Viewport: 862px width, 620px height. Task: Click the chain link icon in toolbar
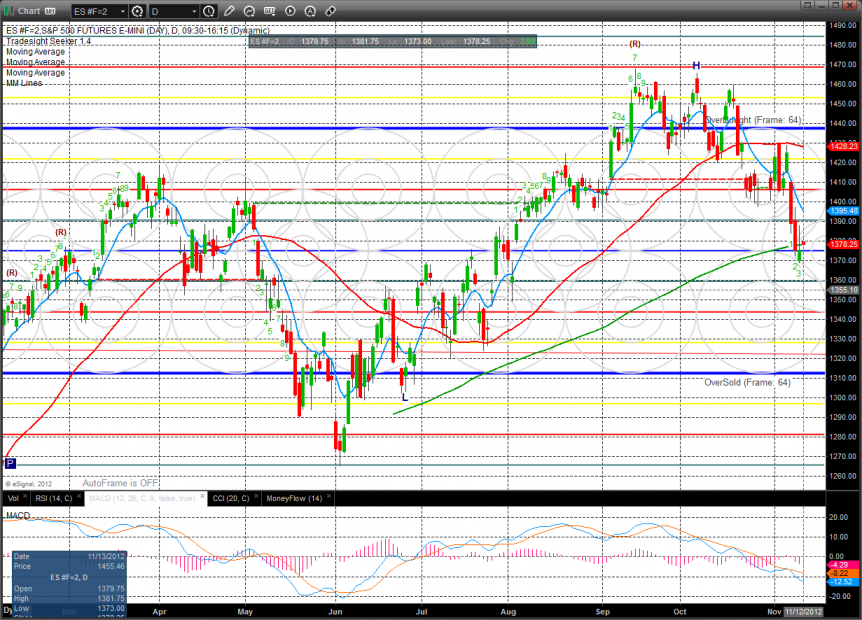[x=330, y=11]
